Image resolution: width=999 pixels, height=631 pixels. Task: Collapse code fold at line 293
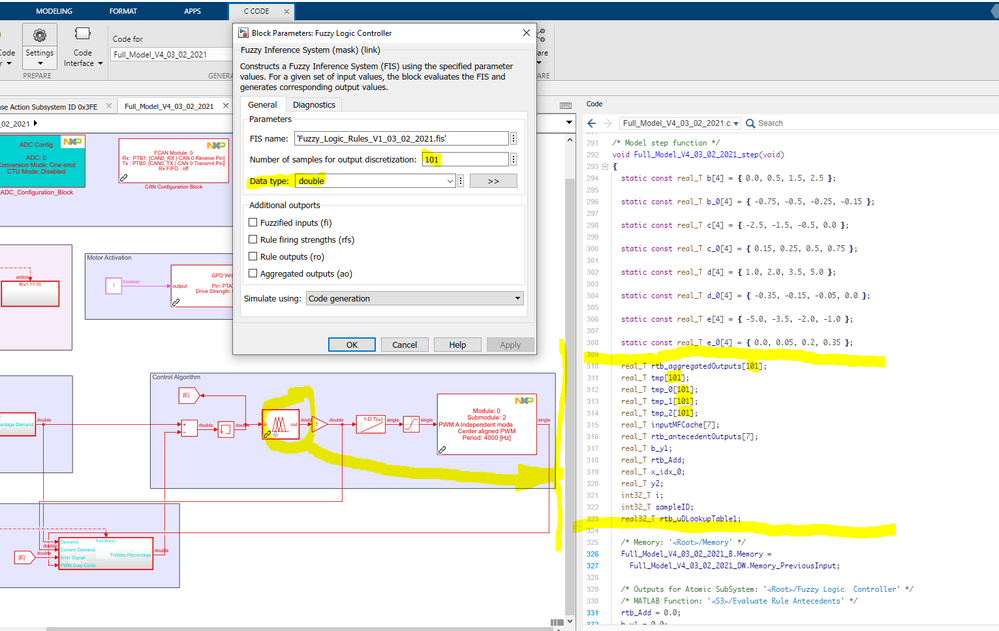click(605, 166)
